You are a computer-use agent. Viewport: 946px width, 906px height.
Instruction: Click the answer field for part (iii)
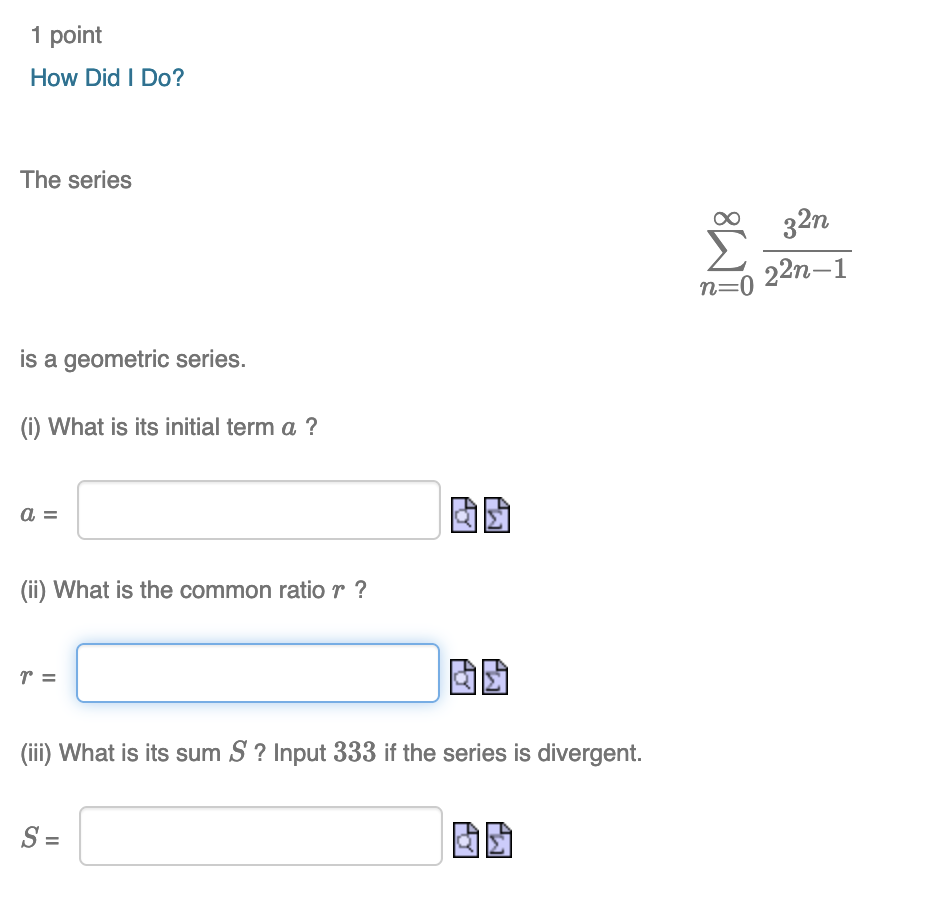[260, 836]
